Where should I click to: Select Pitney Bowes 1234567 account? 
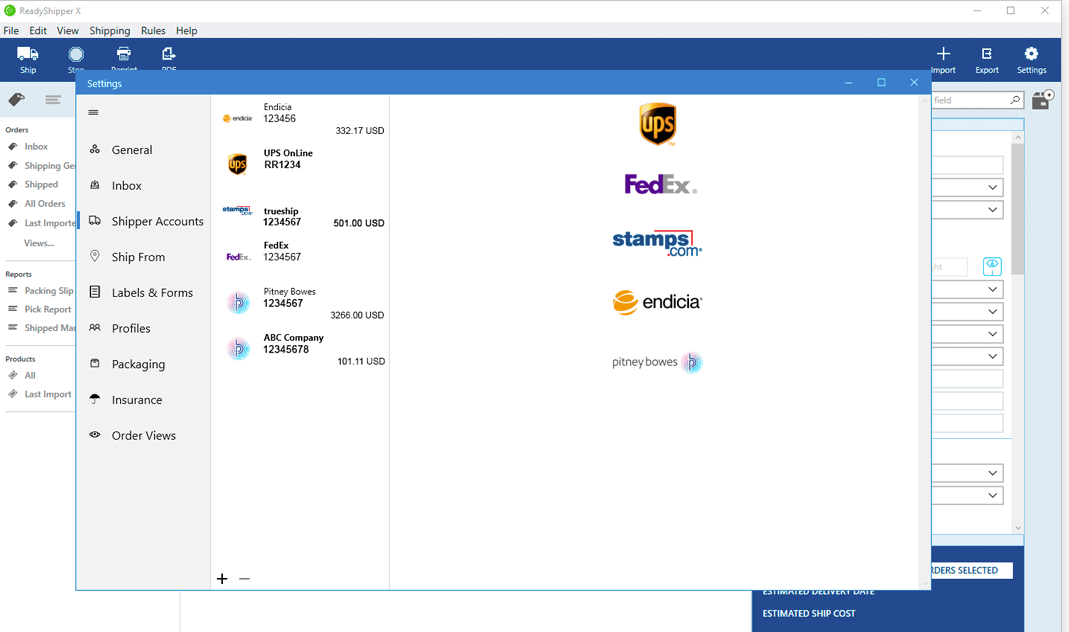point(301,301)
